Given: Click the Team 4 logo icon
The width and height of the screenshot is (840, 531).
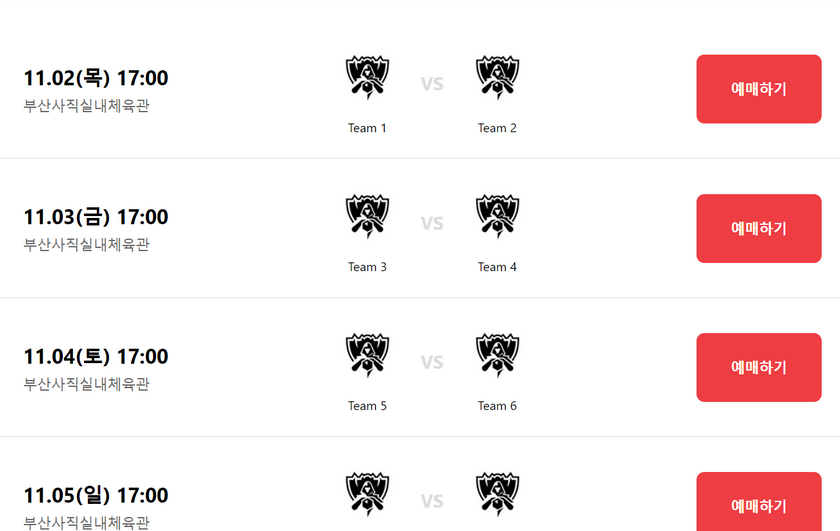Looking at the screenshot, I should click(497, 216).
